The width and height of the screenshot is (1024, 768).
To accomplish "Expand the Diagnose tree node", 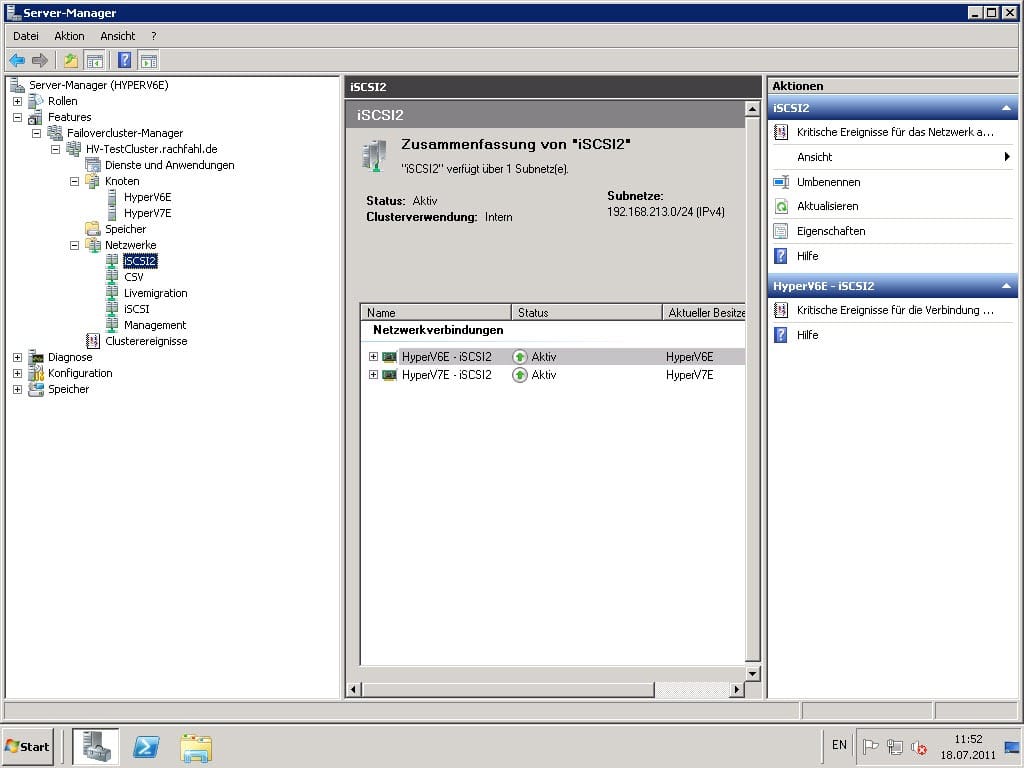I will [18, 357].
